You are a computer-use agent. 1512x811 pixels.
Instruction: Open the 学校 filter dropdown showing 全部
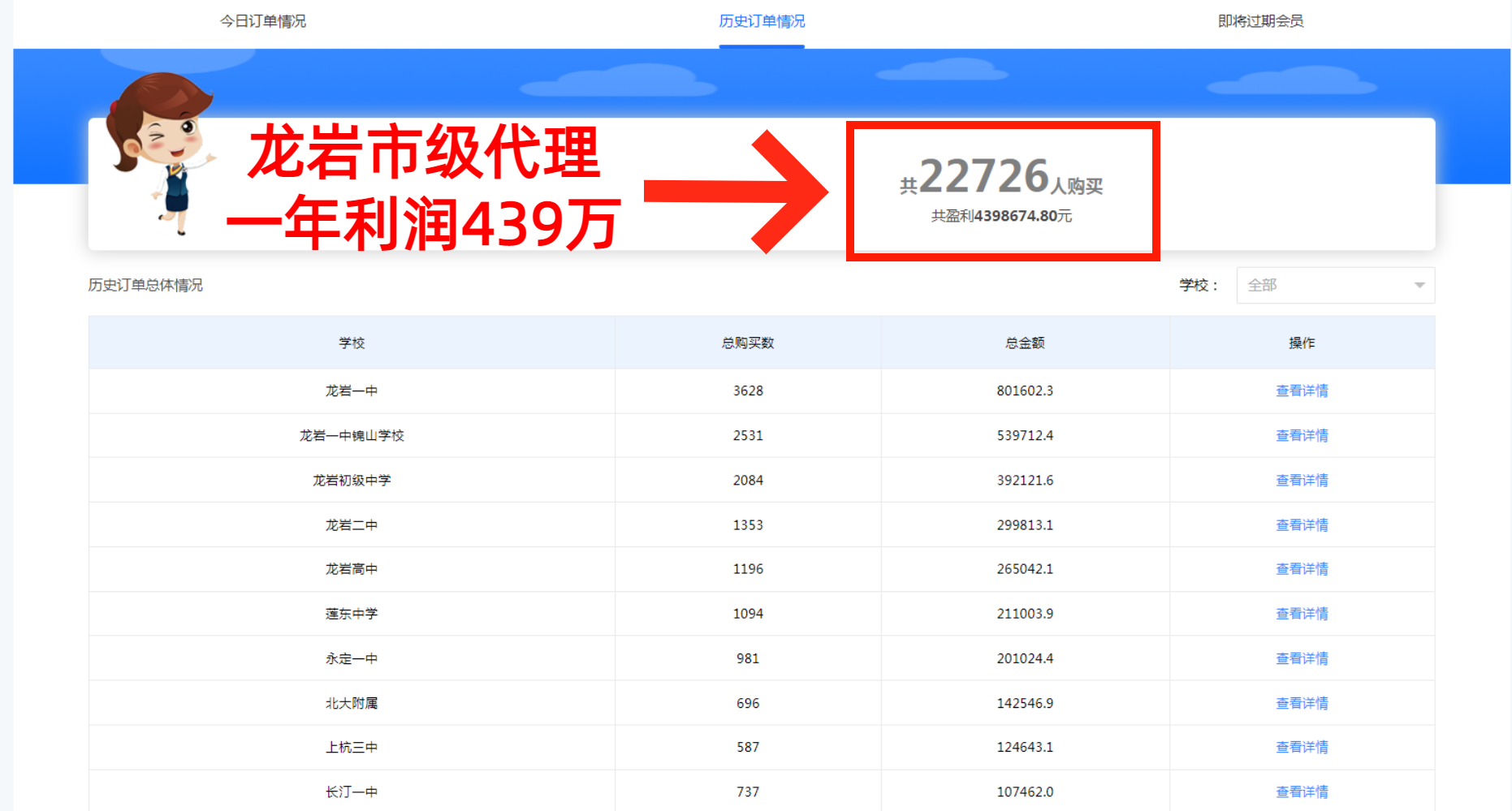[1335, 285]
